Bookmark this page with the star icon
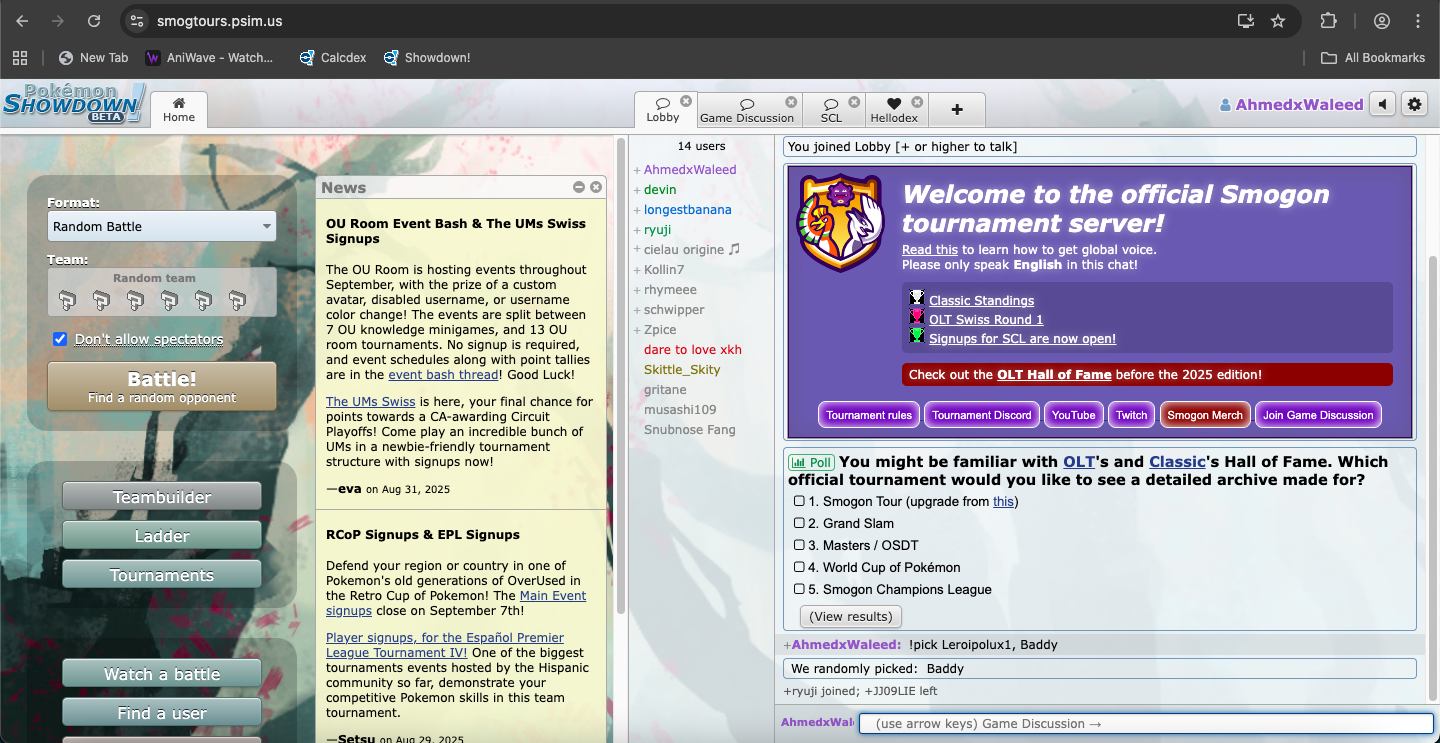 (1278, 21)
